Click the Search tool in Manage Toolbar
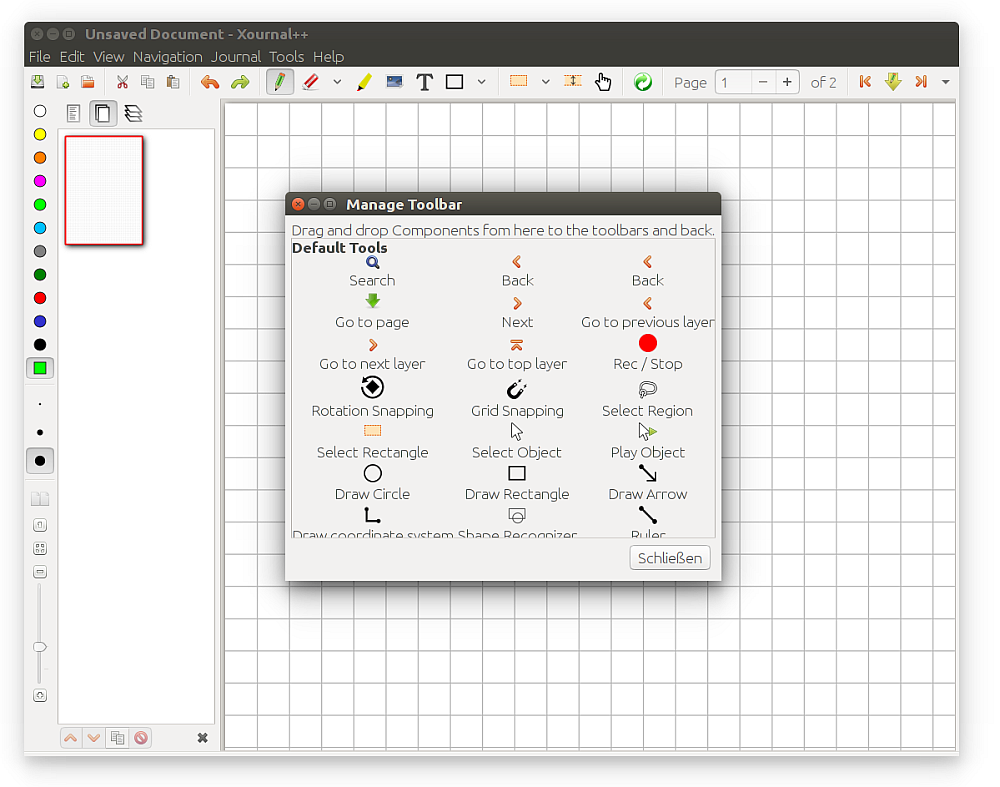This screenshot has width=1000, height=787. click(372, 272)
